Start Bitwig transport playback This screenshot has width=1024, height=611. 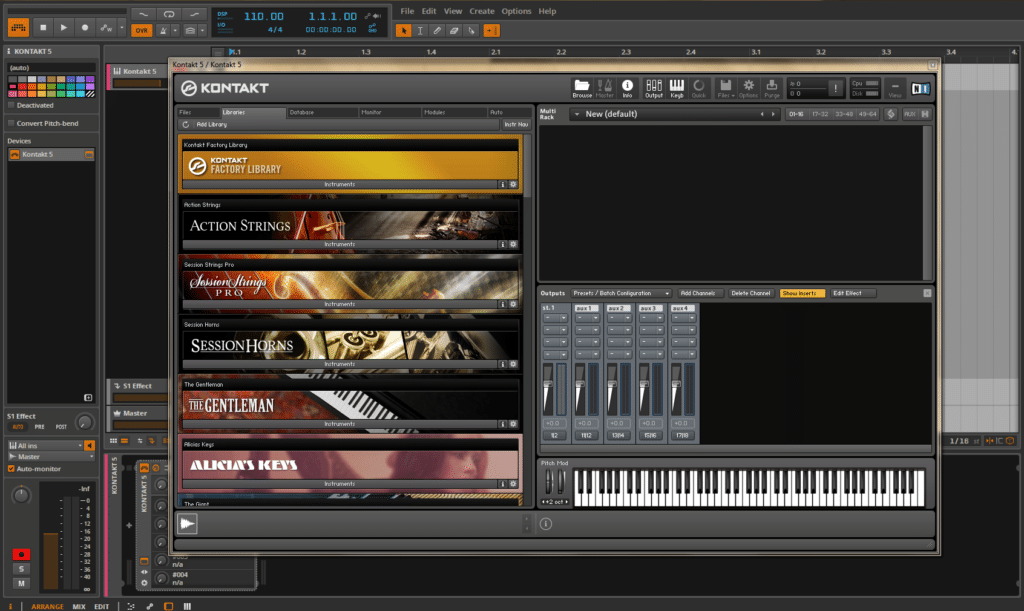coord(63,27)
